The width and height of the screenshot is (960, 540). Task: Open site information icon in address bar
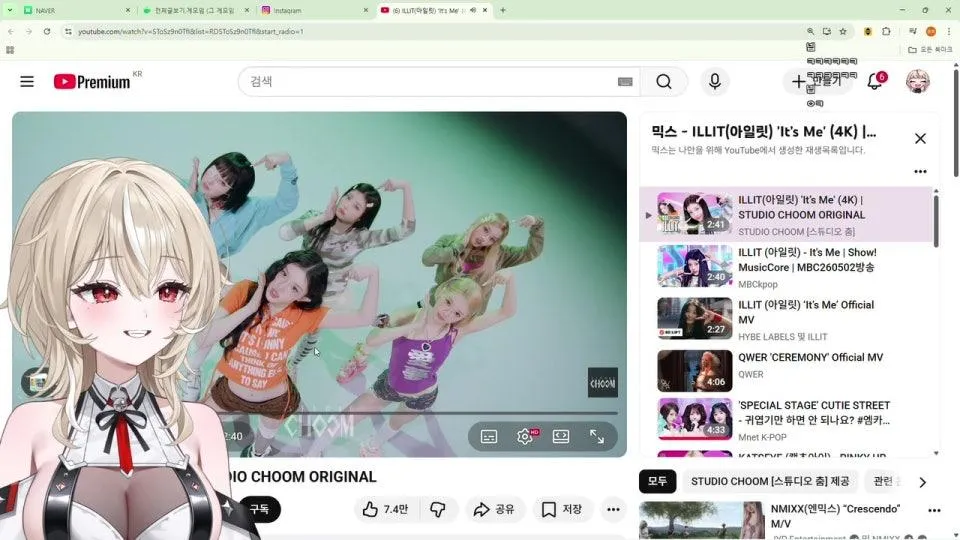tap(68, 31)
